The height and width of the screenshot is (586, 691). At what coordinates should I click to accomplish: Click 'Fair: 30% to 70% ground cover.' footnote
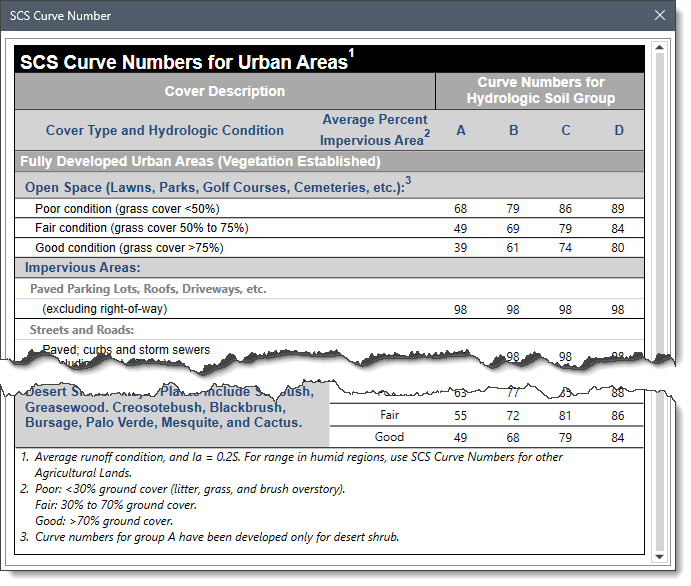[116, 505]
